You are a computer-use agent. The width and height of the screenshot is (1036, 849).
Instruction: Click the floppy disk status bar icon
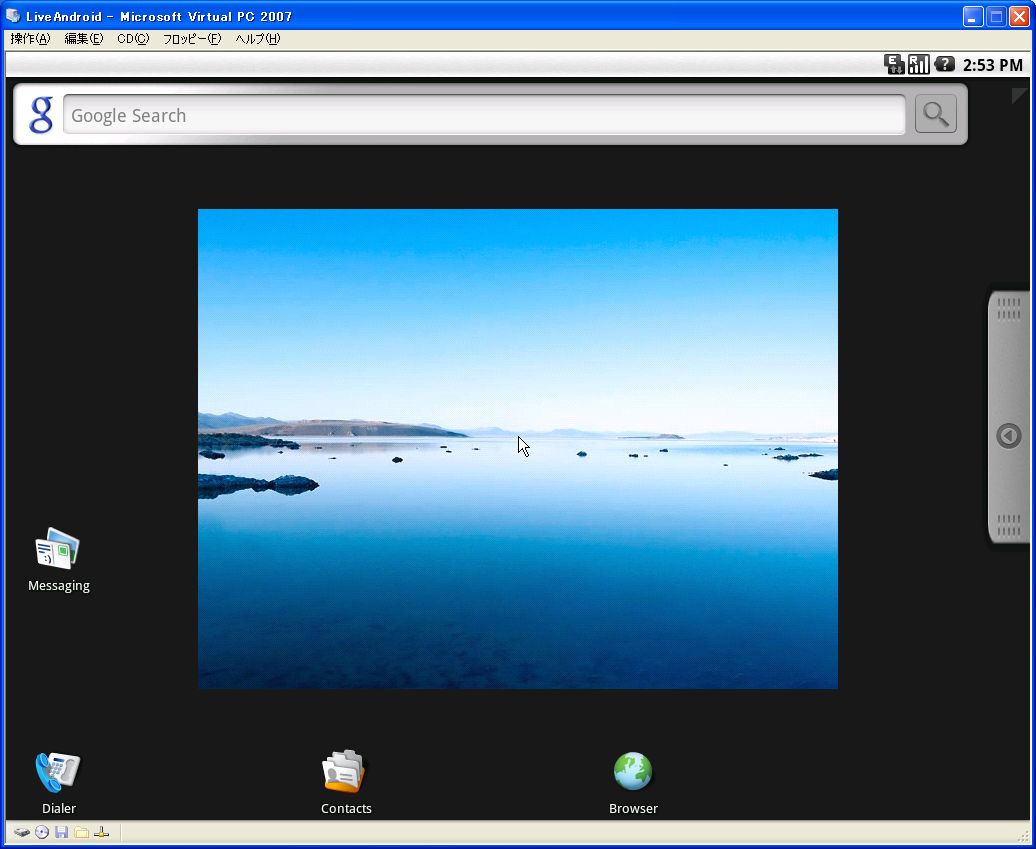61,832
